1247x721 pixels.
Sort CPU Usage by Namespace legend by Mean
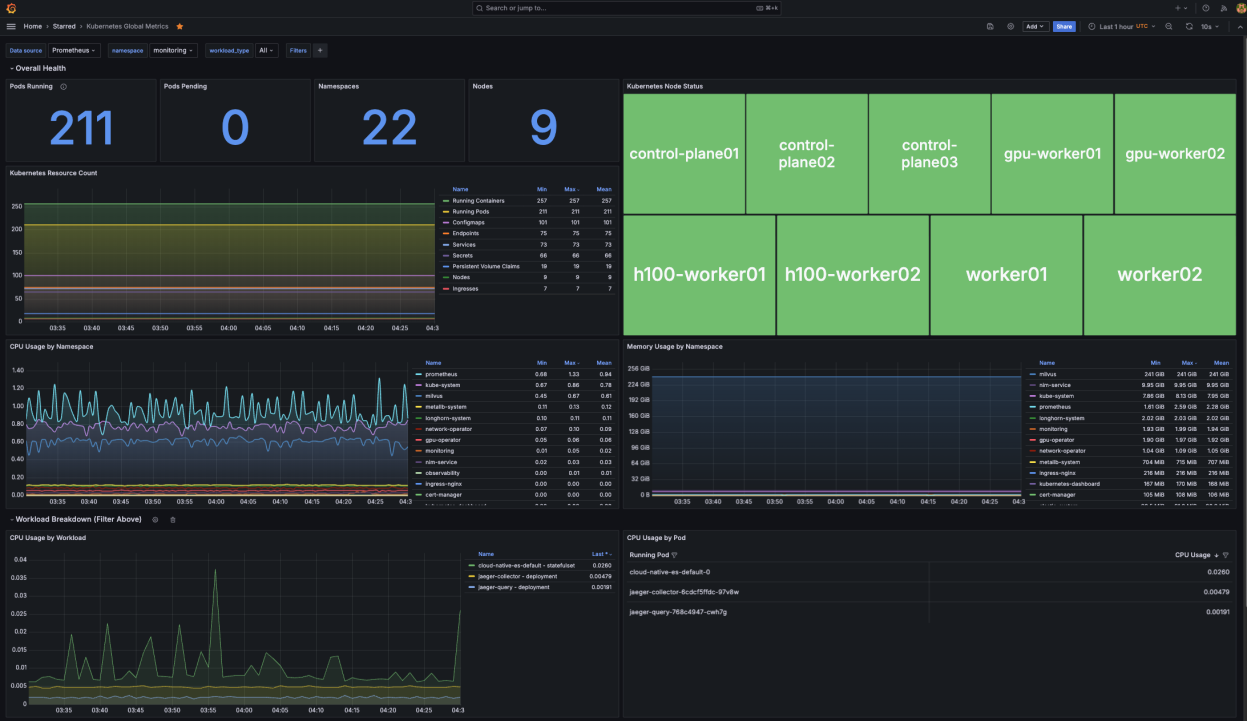tap(604, 363)
